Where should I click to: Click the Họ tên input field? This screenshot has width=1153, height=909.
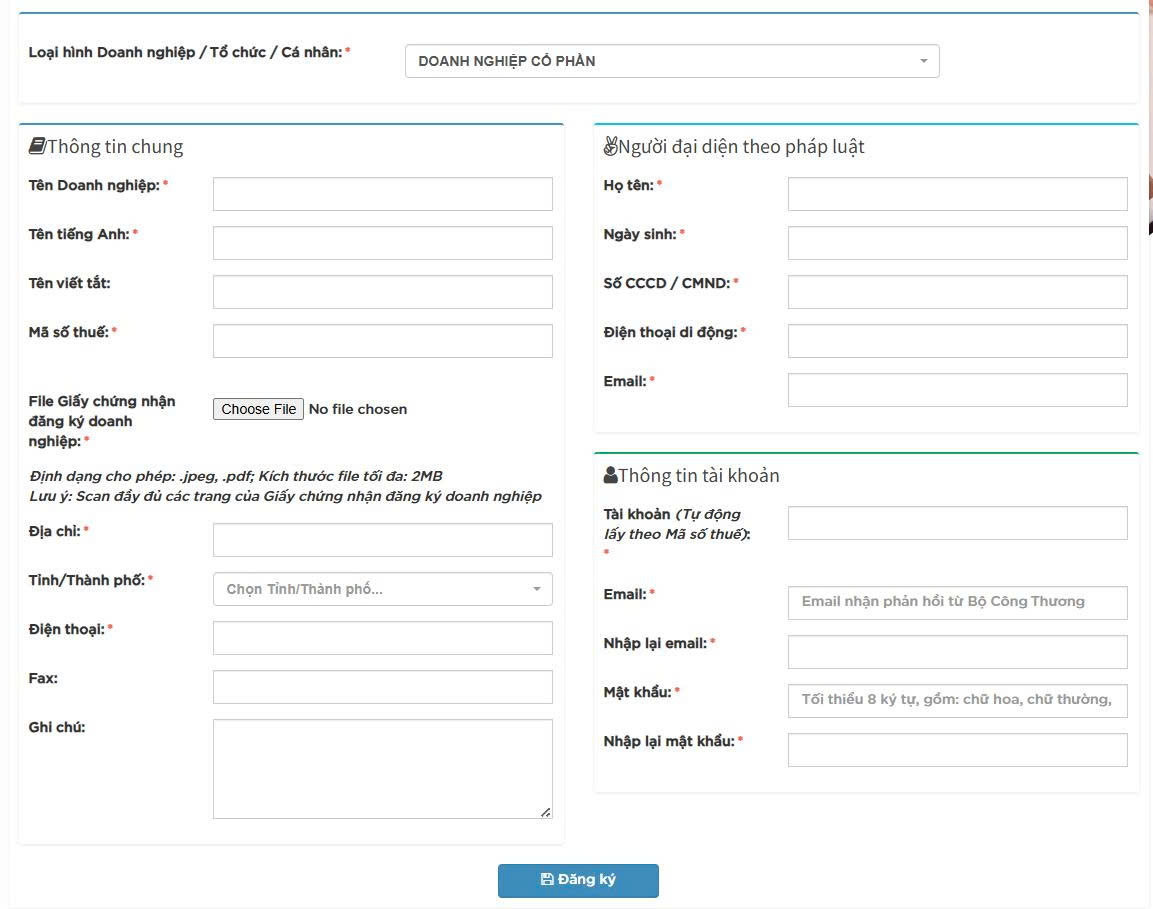[x=957, y=194]
